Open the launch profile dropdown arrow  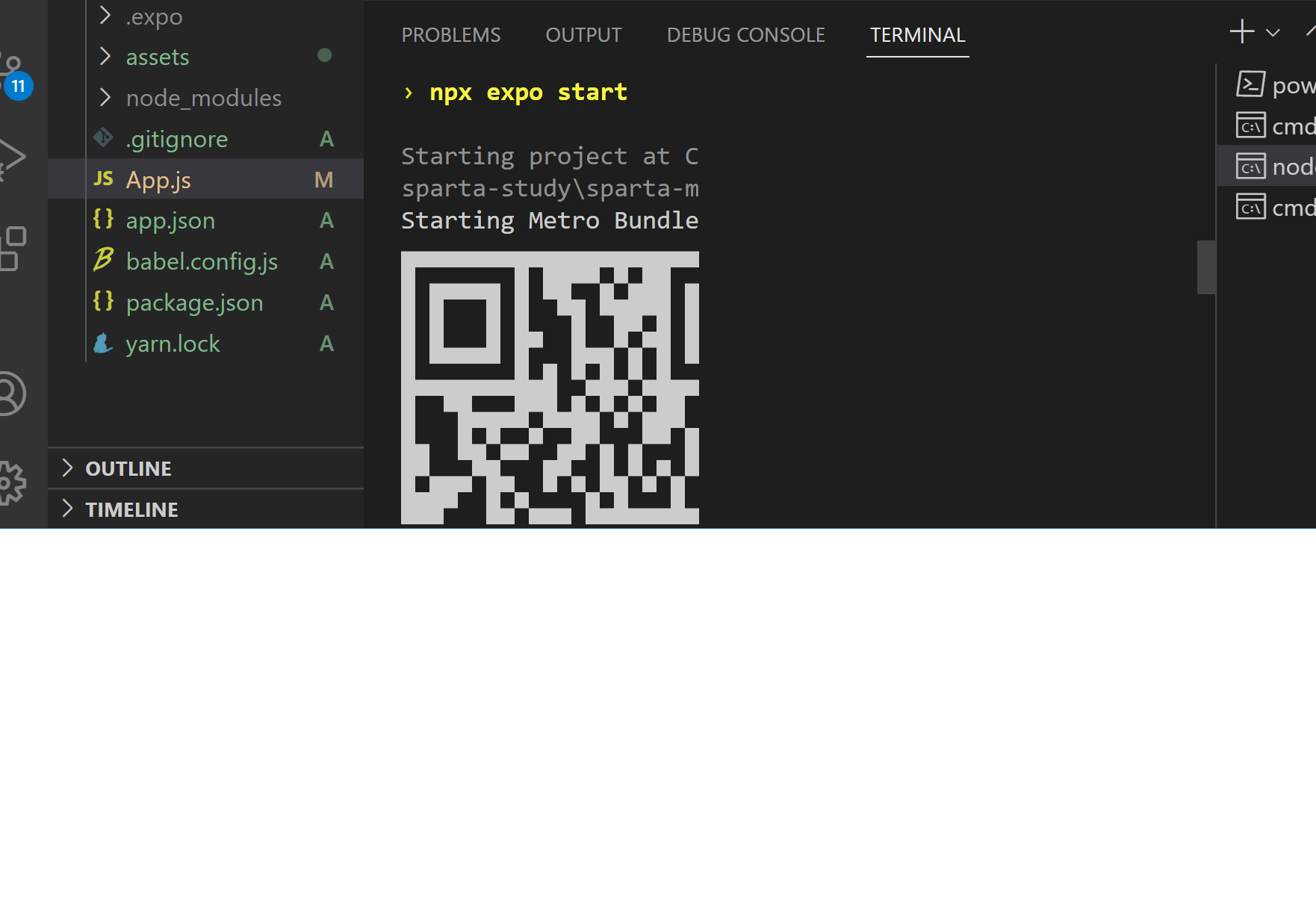[x=1273, y=33]
